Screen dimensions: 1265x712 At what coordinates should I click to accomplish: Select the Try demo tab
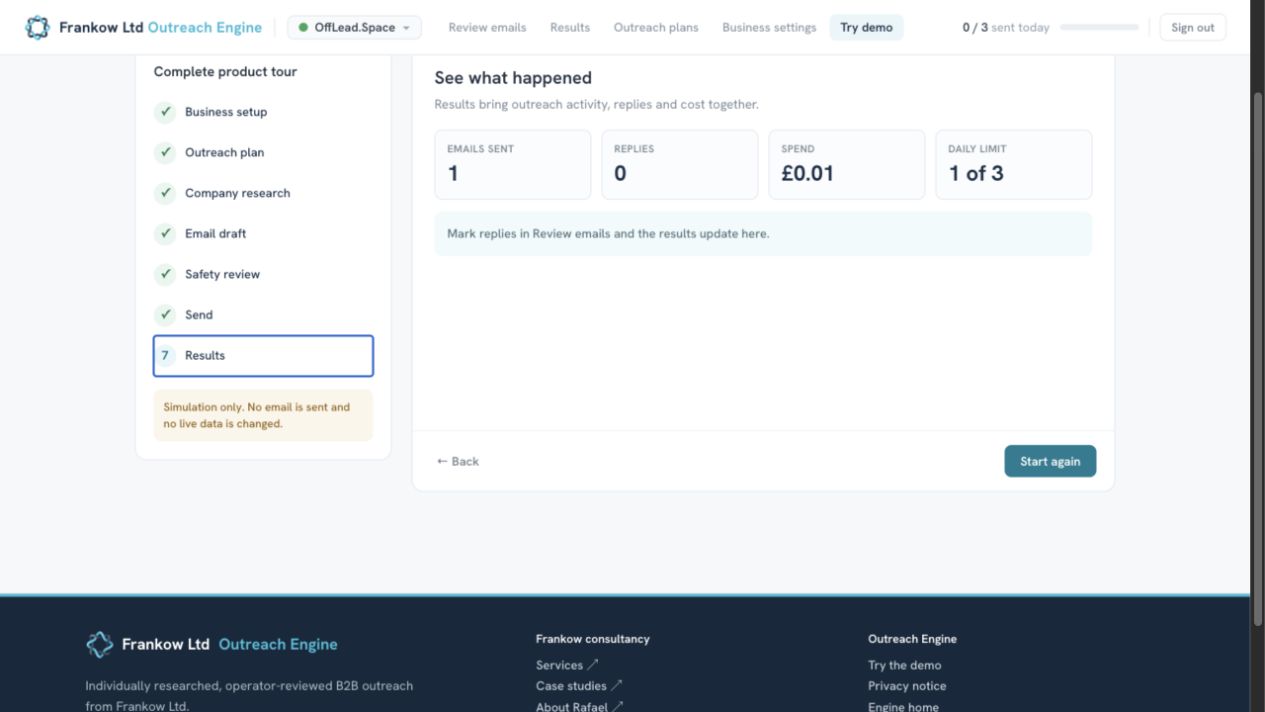pos(866,28)
